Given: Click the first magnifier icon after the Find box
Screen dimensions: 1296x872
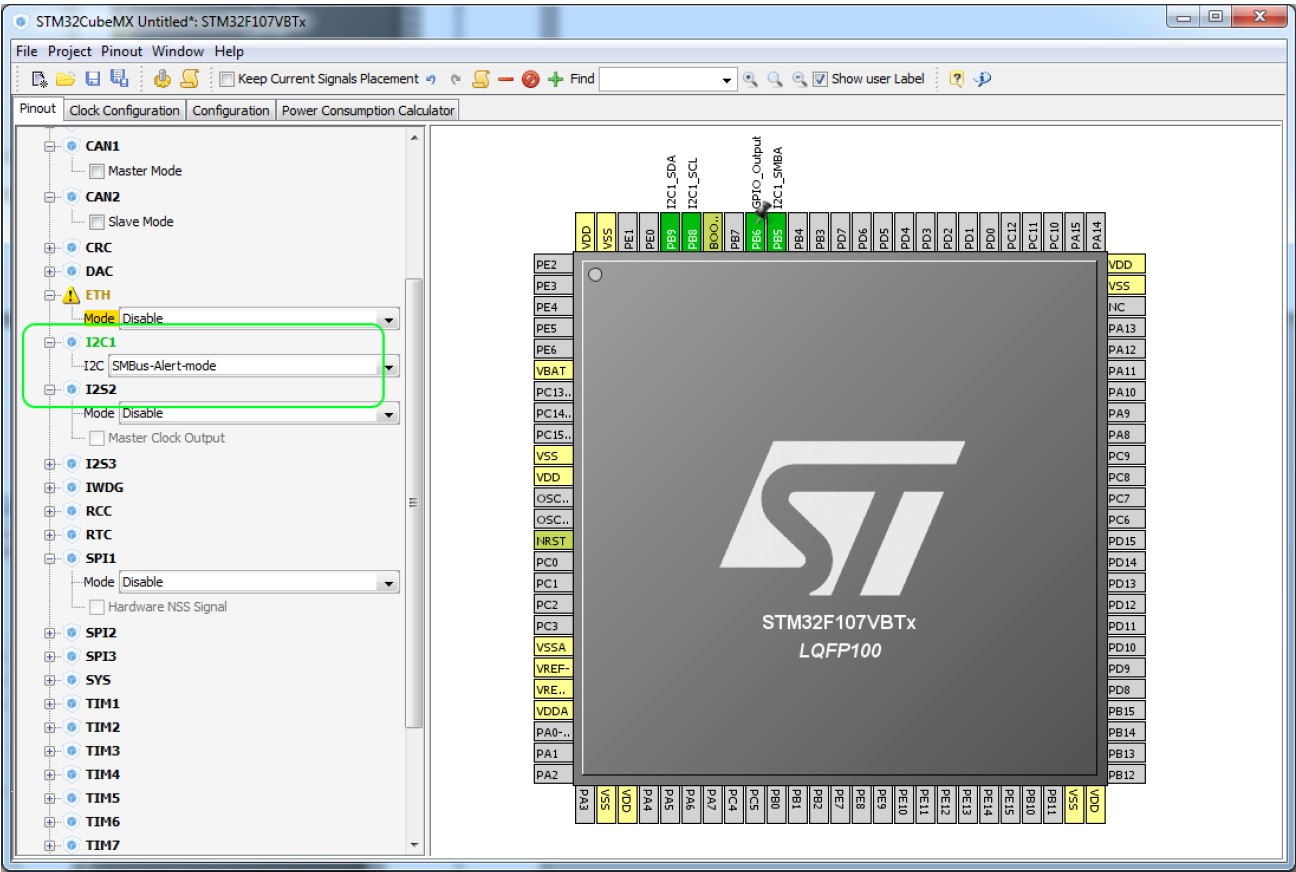Looking at the screenshot, I should (750, 79).
